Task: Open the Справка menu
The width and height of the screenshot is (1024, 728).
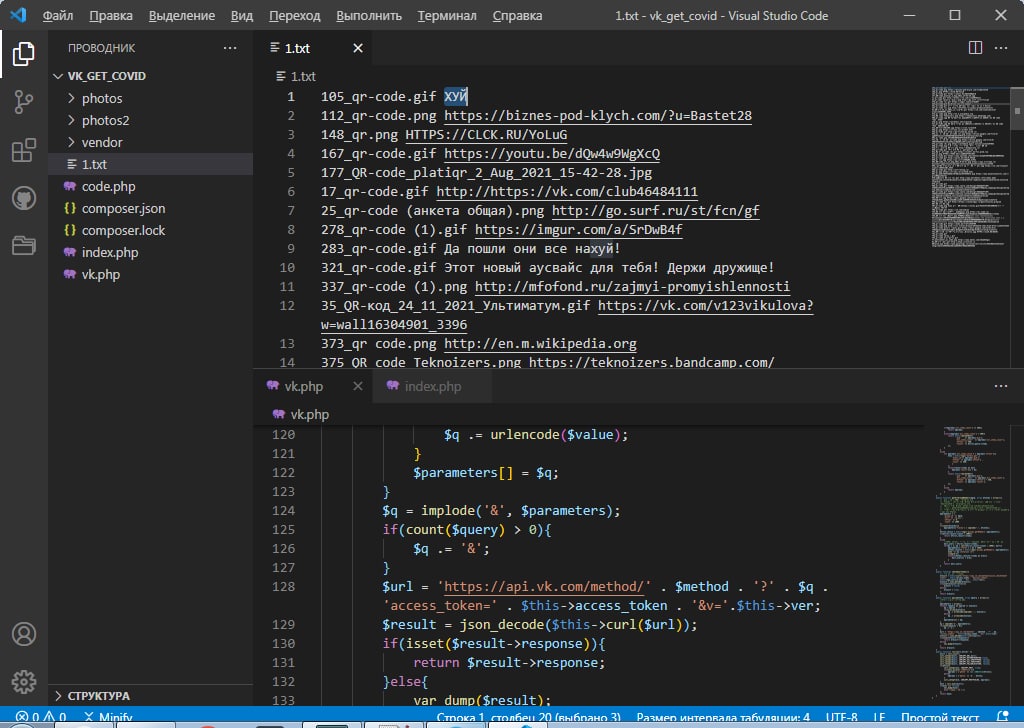Action: tap(517, 15)
